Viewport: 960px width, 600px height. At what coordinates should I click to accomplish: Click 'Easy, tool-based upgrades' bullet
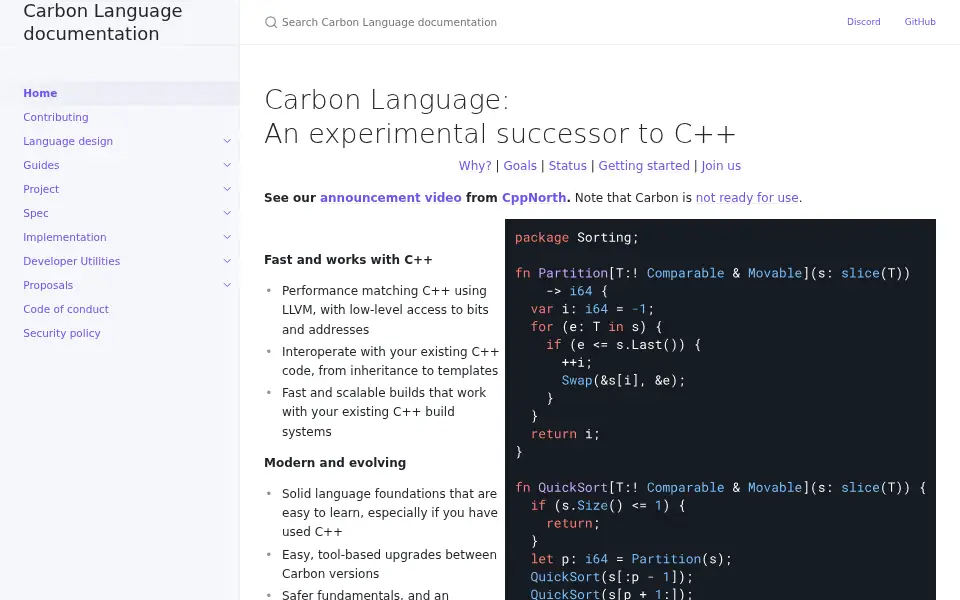pos(389,564)
